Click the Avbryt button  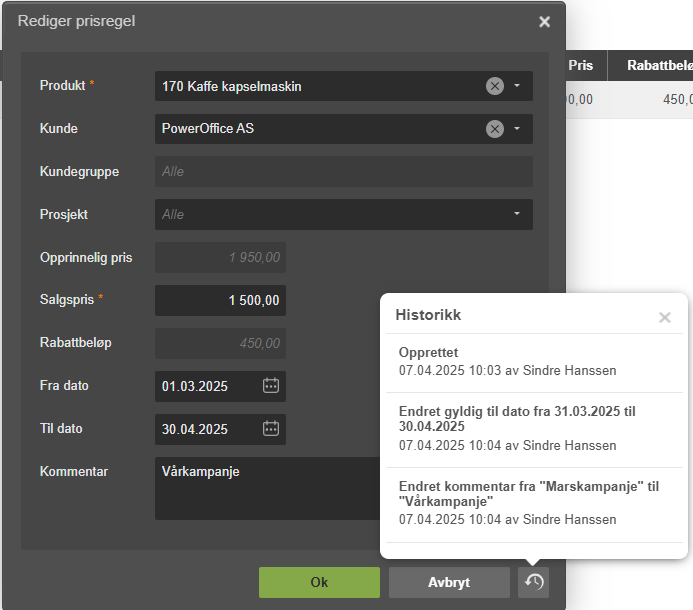pos(449,582)
